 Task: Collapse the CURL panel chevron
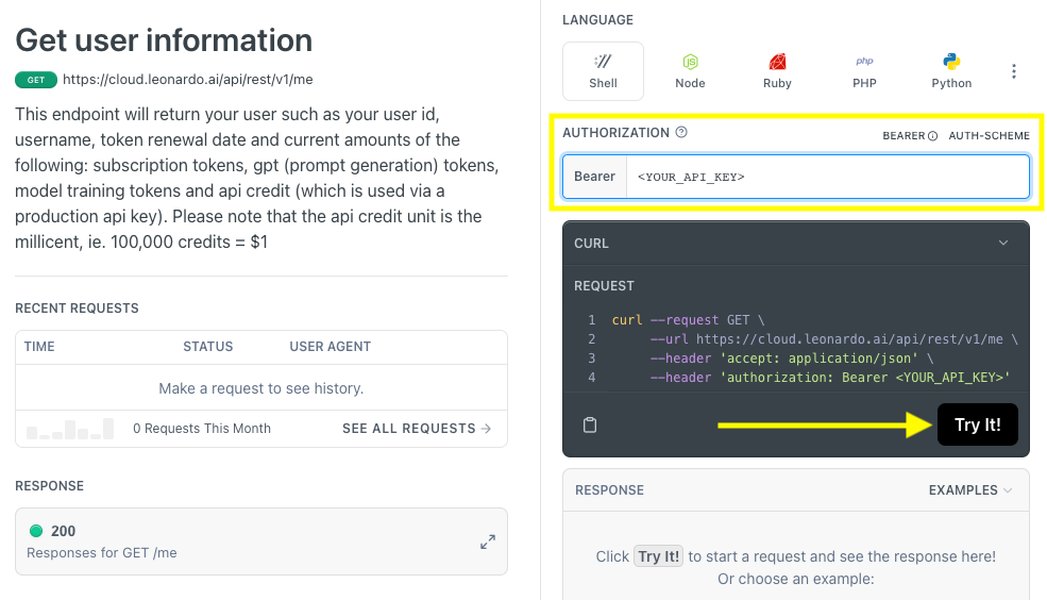pyautogui.click(x=1003, y=243)
